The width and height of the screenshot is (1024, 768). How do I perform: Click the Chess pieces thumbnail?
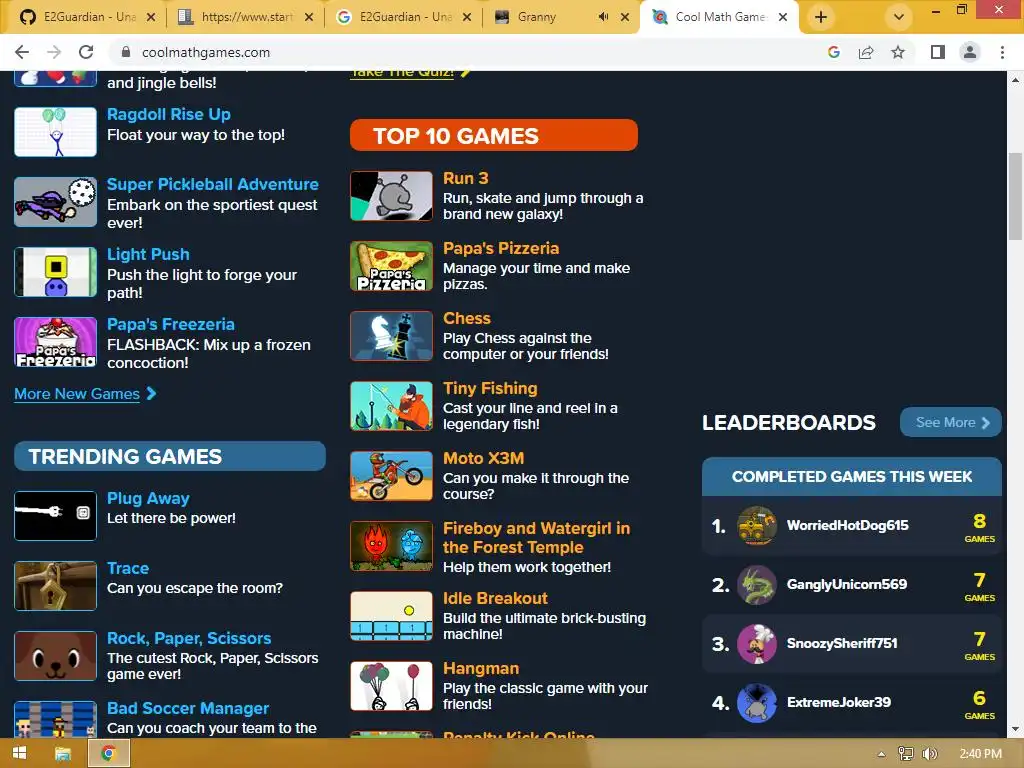point(391,336)
